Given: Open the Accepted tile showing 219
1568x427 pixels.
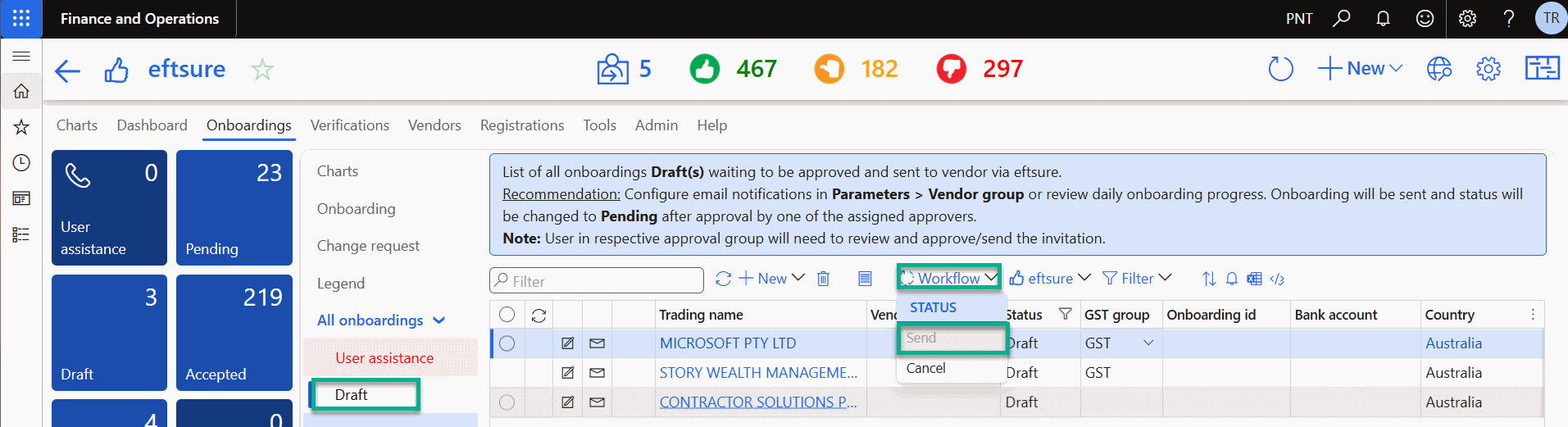Looking at the screenshot, I should point(234,333).
